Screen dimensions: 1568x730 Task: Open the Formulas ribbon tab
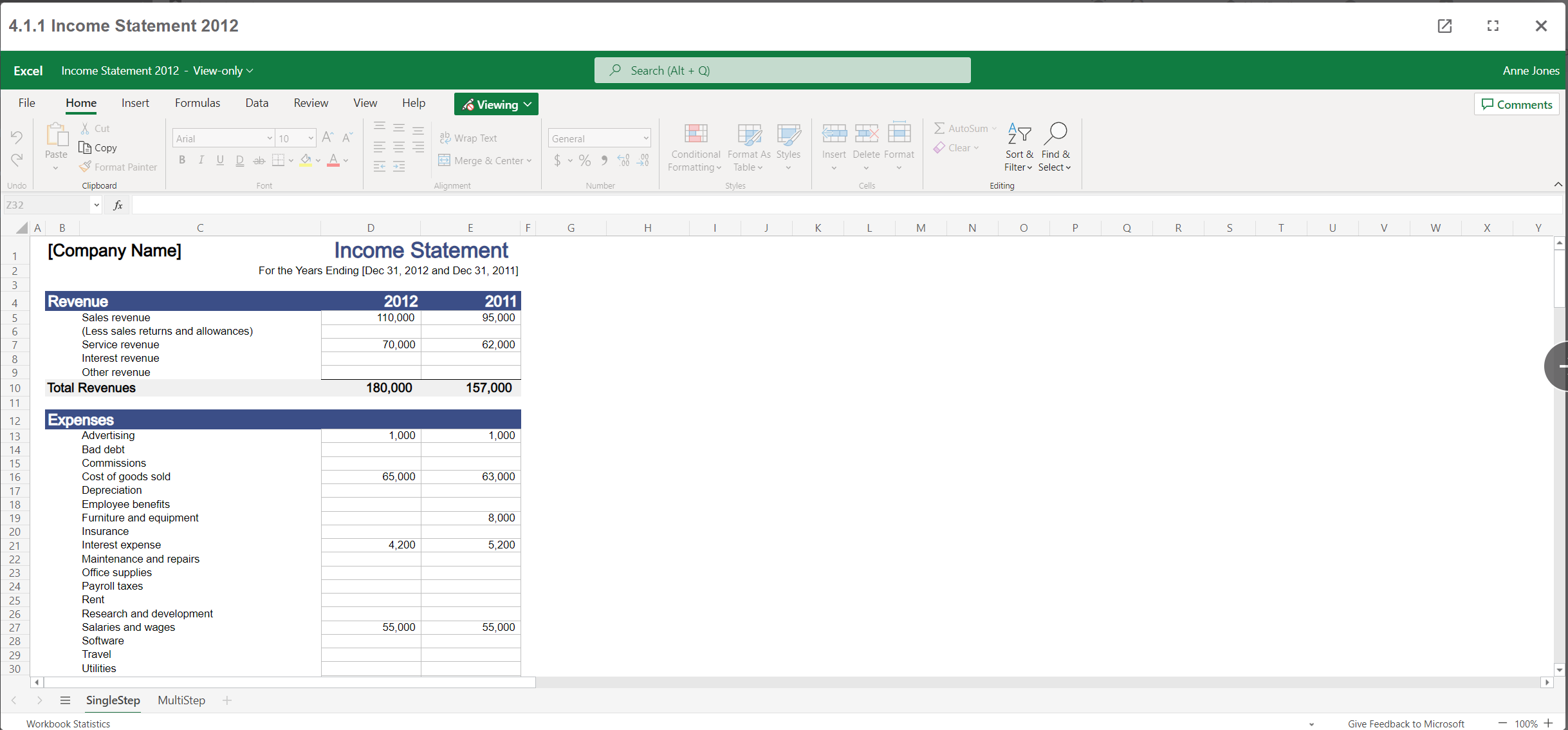pos(198,103)
